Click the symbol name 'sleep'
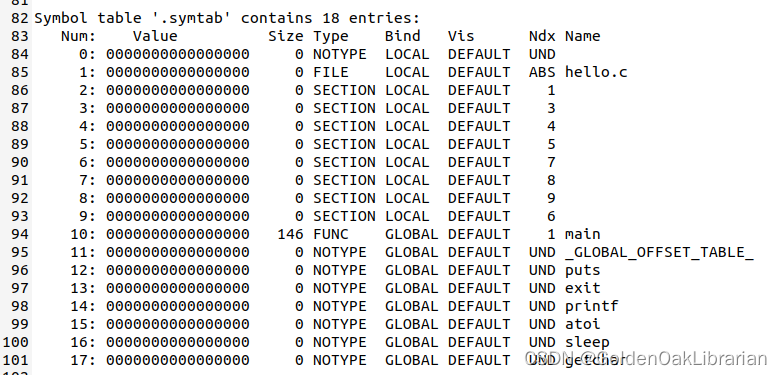This screenshot has width=782, height=375. pos(587,342)
